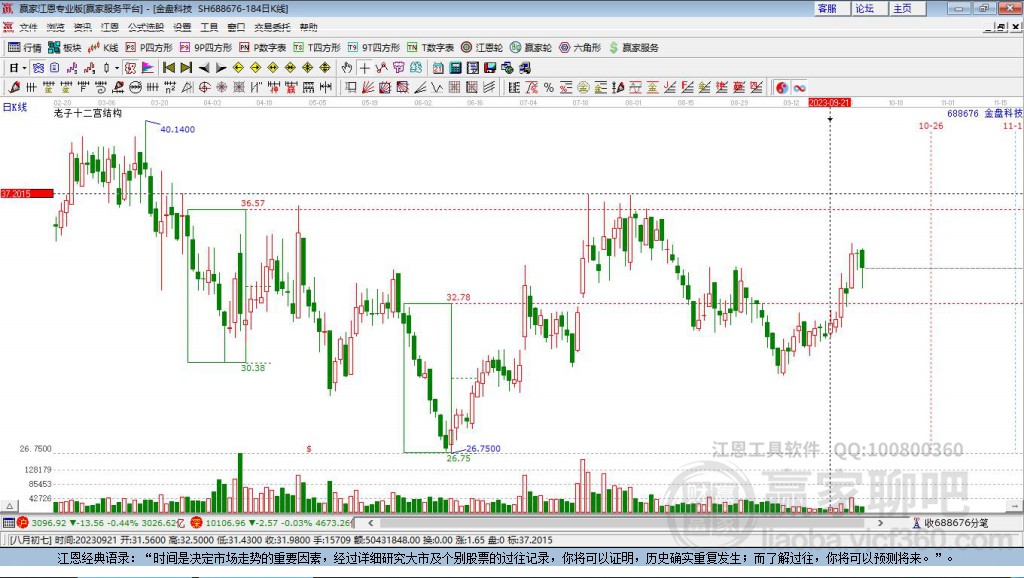Click the blue infinity symbol icon
1024x578 pixels.
tap(799, 88)
